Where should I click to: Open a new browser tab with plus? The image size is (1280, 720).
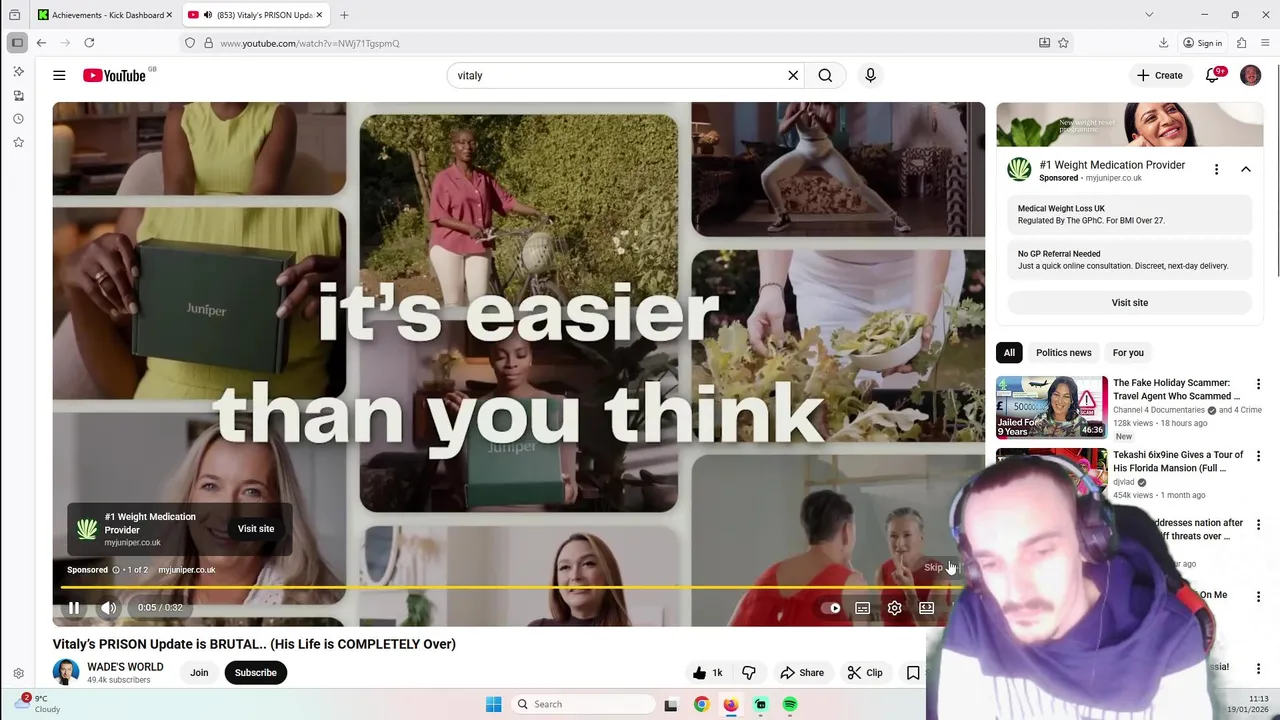(344, 15)
